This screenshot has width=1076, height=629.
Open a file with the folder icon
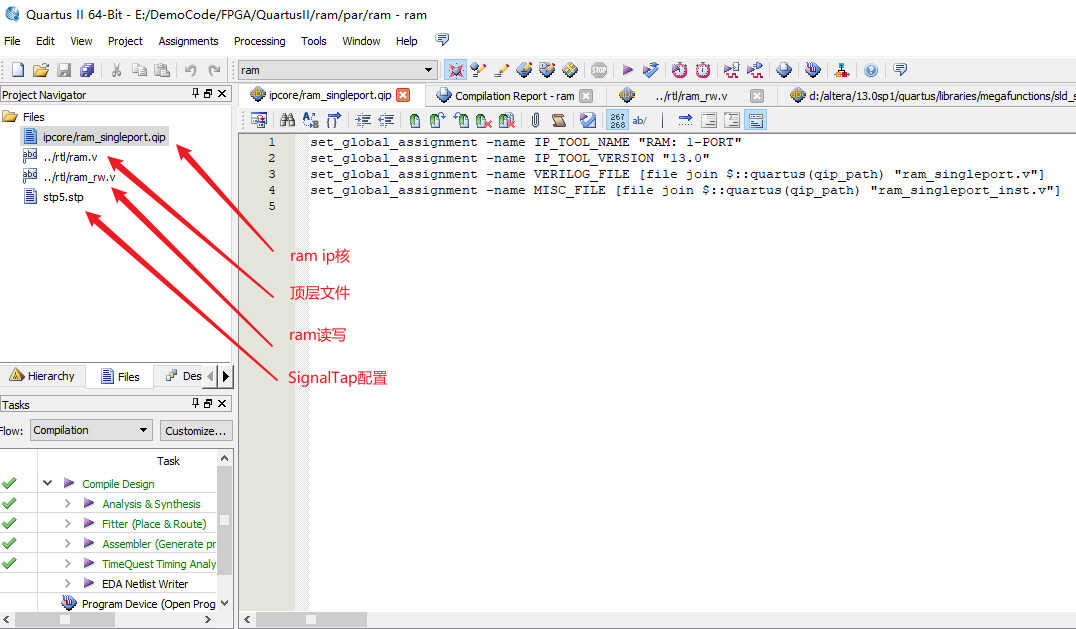click(x=40, y=70)
